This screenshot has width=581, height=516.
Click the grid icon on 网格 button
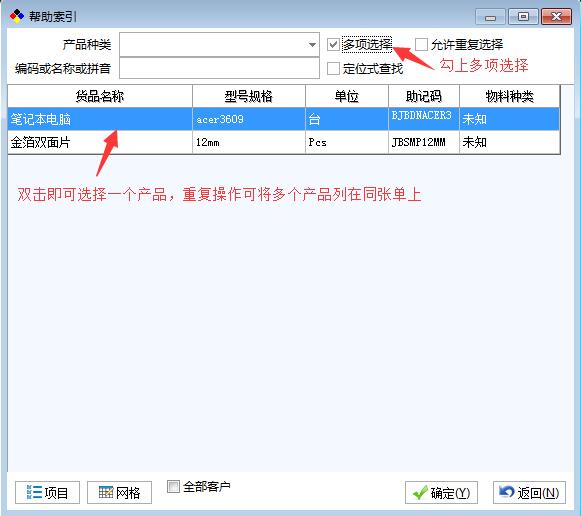[106, 492]
